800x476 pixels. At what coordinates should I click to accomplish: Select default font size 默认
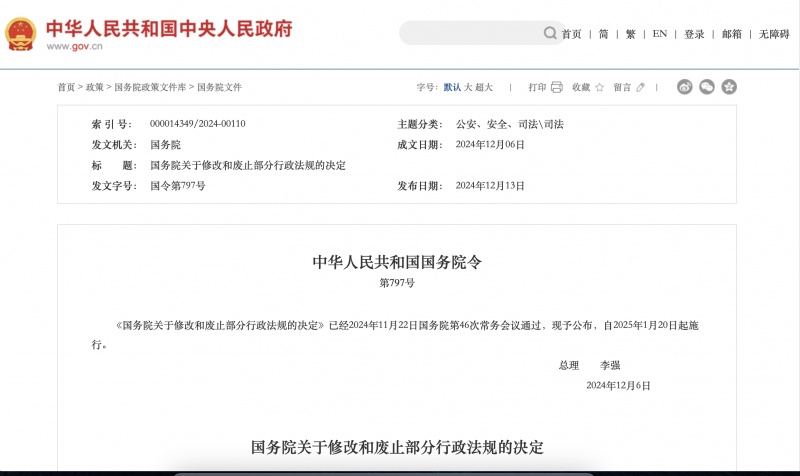coord(452,87)
